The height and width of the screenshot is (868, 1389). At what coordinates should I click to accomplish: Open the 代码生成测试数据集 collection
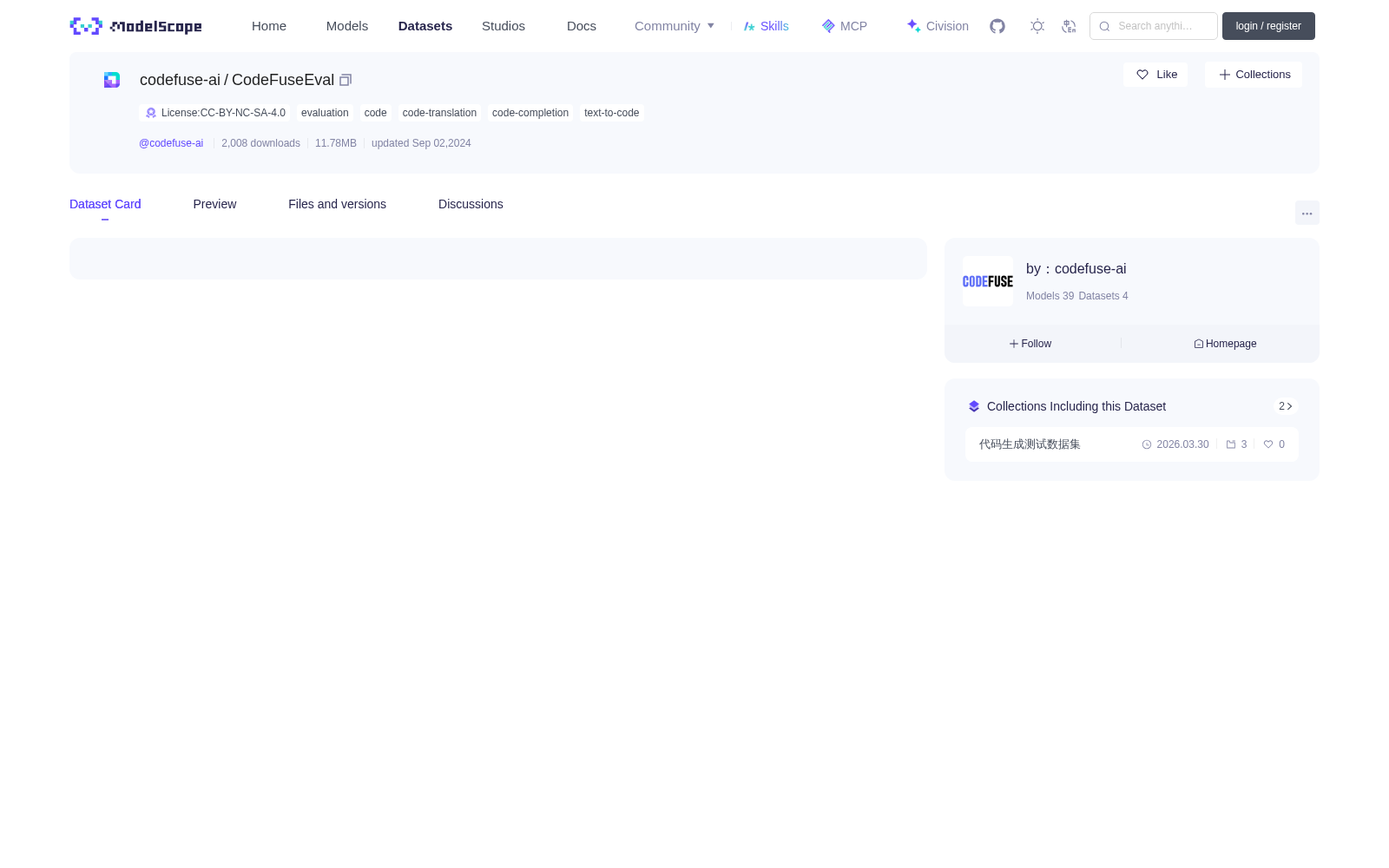pyautogui.click(x=1030, y=444)
